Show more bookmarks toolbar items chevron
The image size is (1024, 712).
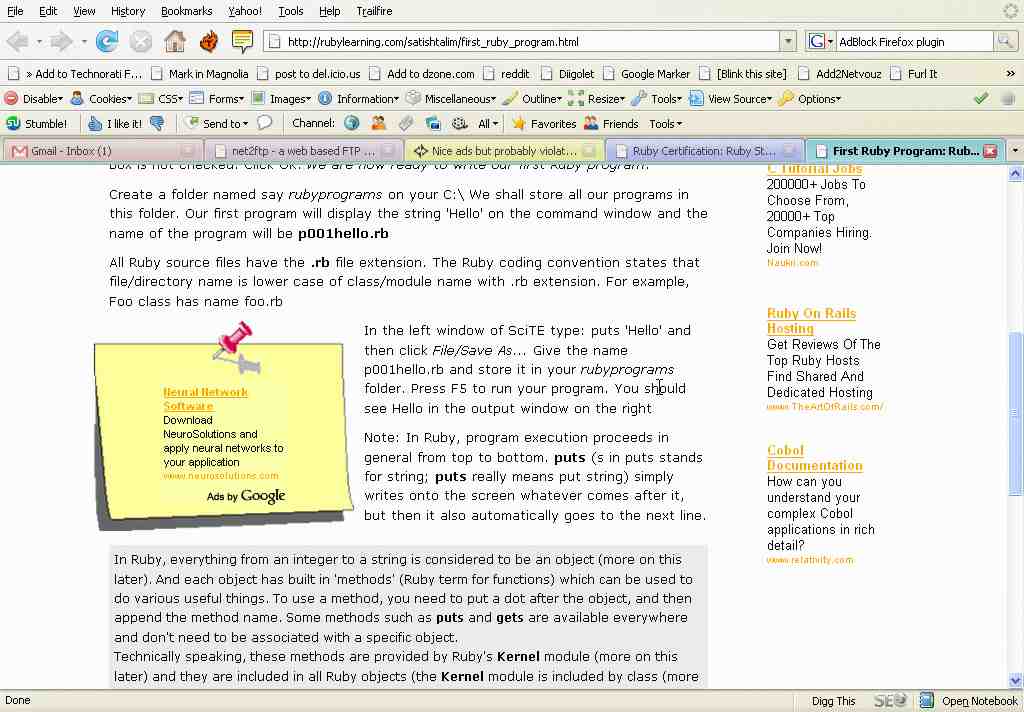click(1010, 74)
